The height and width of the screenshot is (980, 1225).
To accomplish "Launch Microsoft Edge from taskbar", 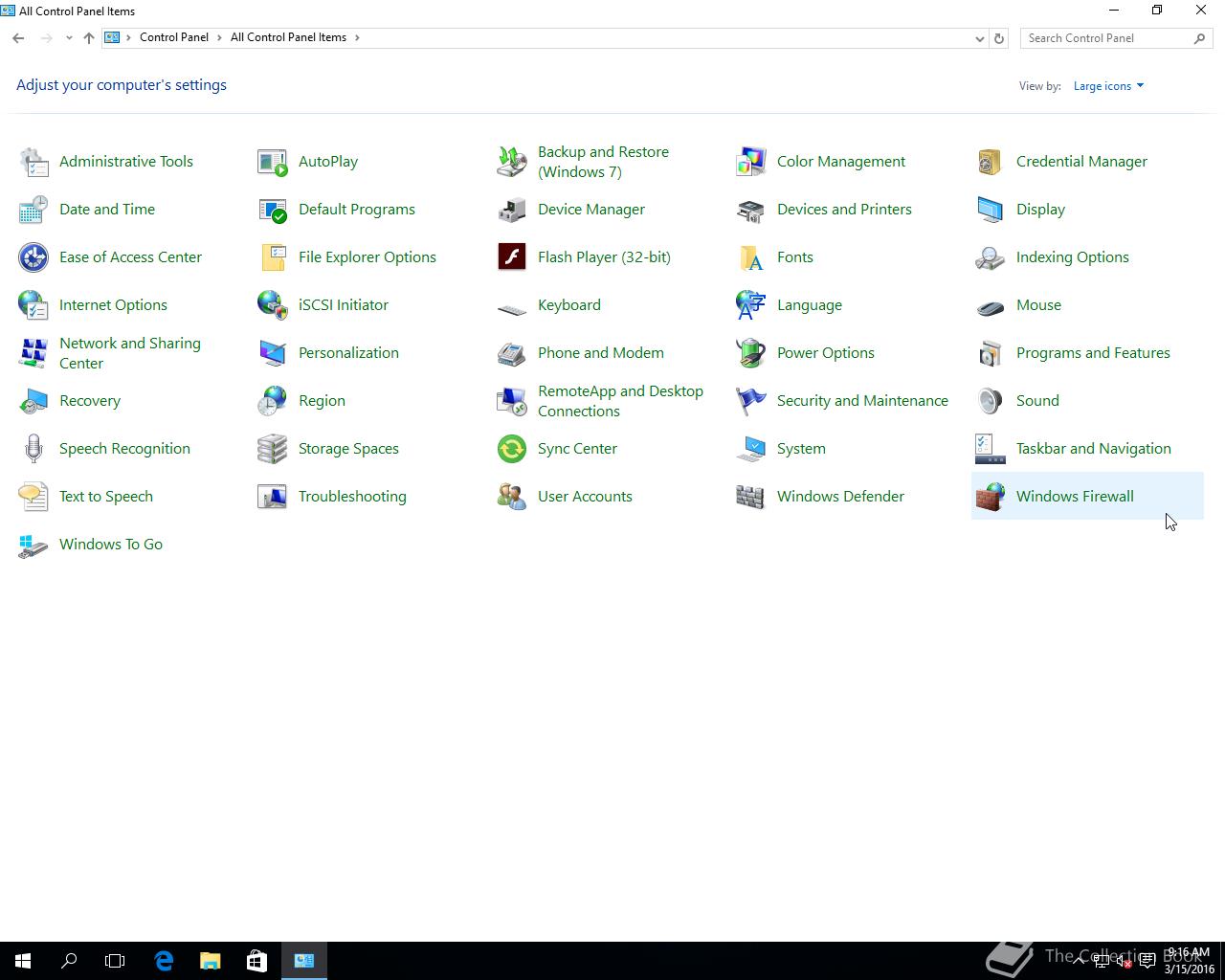I will 164,961.
